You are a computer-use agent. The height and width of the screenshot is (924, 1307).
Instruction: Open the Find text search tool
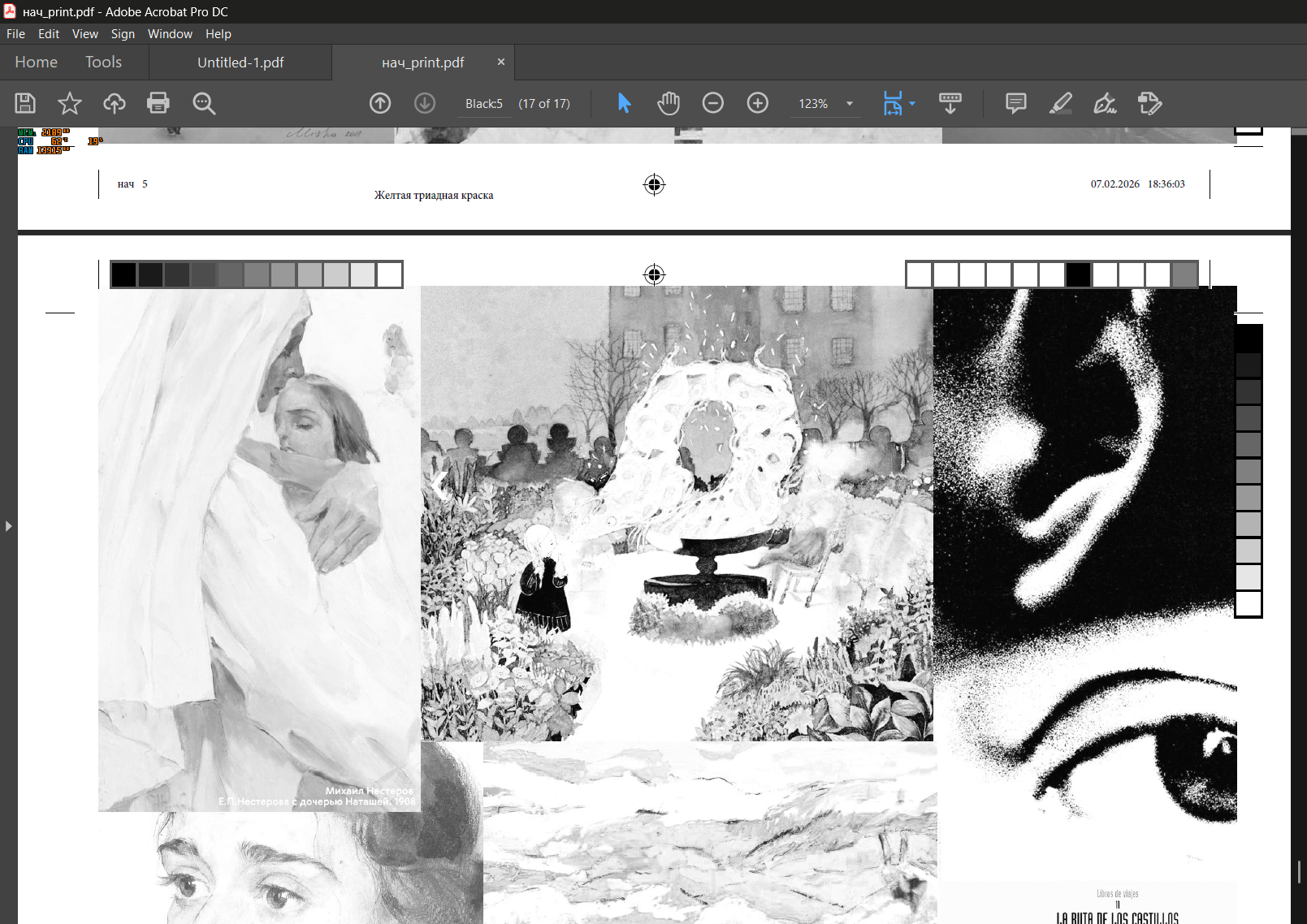[204, 103]
